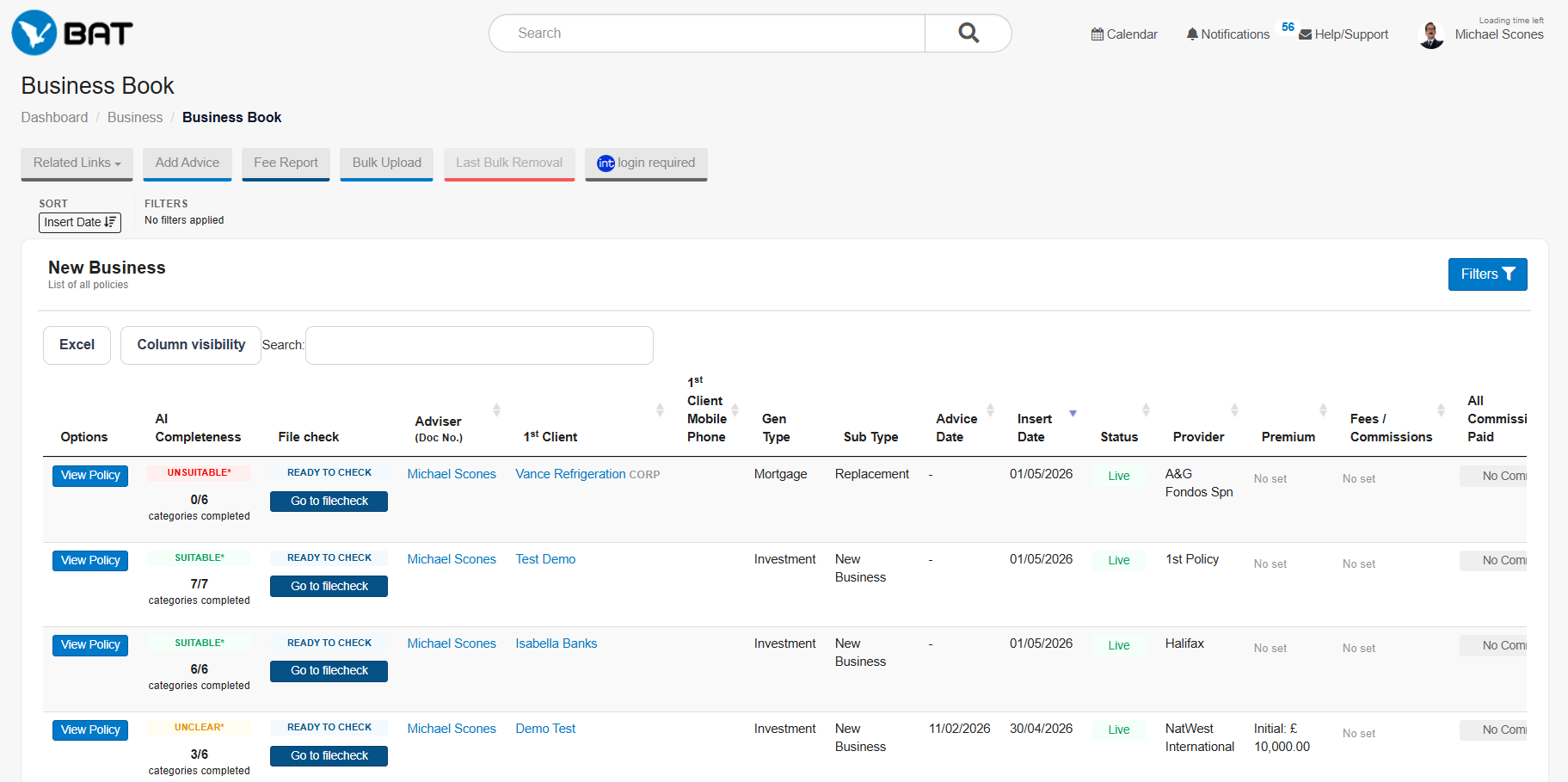Open Test Demo client link
Image resolution: width=1568 pixels, height=782 pixels.
[545, 559]
